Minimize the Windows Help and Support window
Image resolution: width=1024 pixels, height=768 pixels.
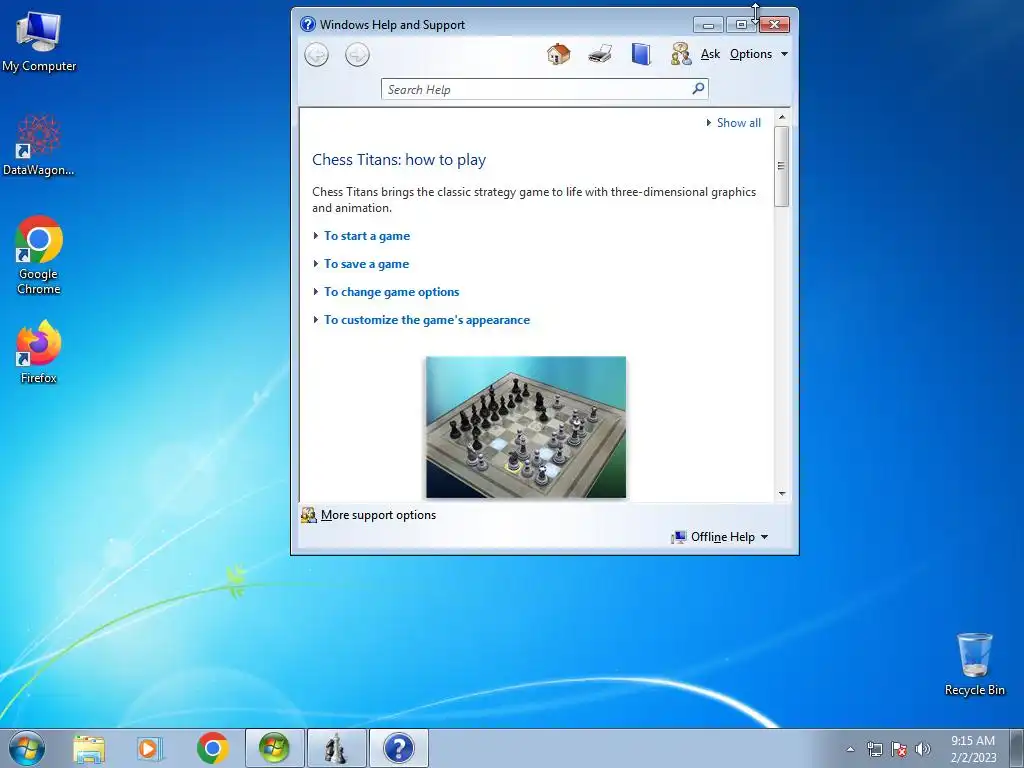[708, 25]
